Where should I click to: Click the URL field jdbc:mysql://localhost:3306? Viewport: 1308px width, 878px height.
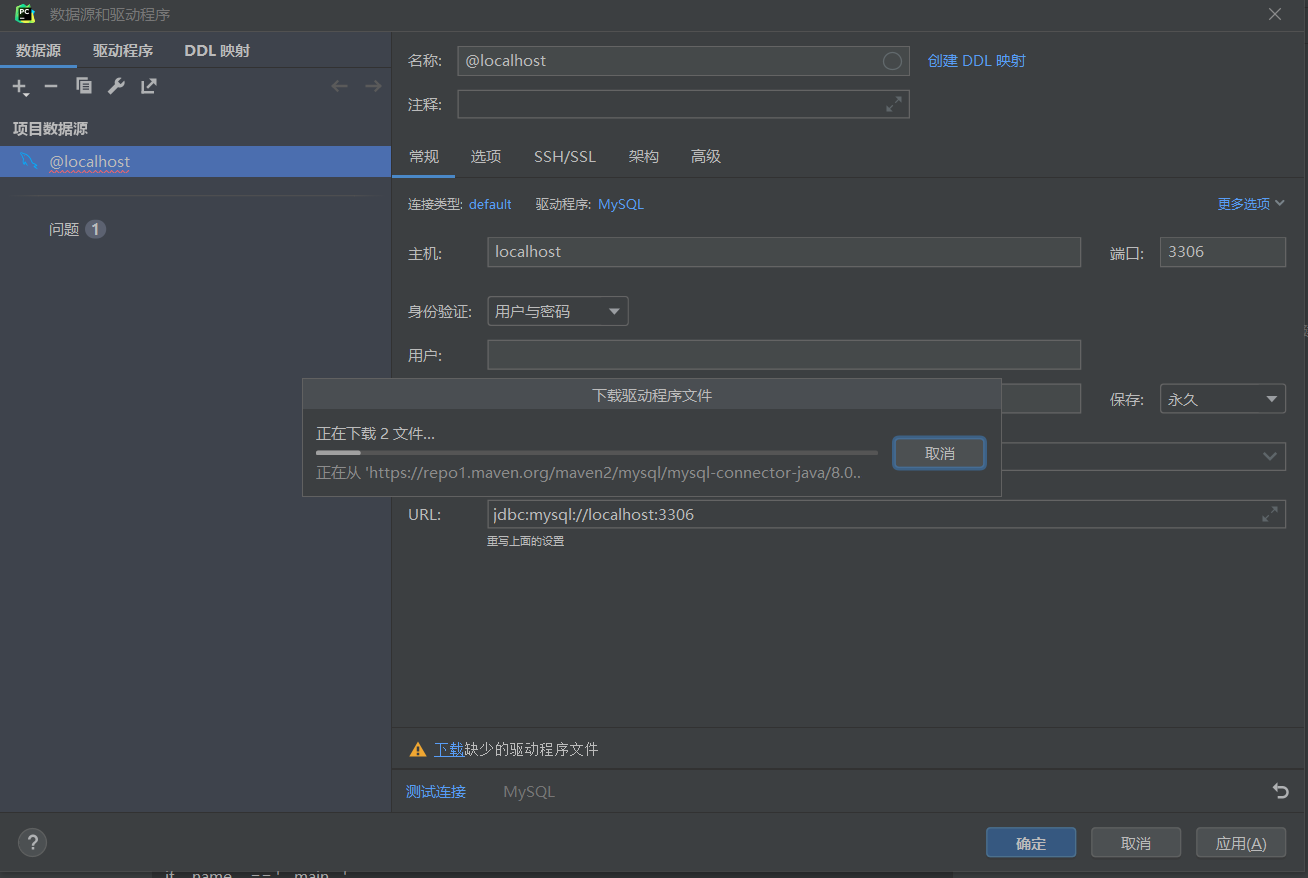tap(886, 514)
